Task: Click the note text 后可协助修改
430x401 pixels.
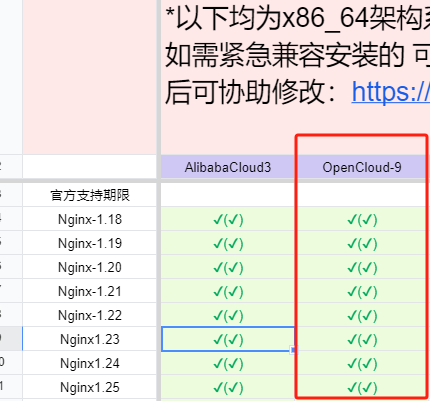Action: pyautogui.click(x=251, y=92)
